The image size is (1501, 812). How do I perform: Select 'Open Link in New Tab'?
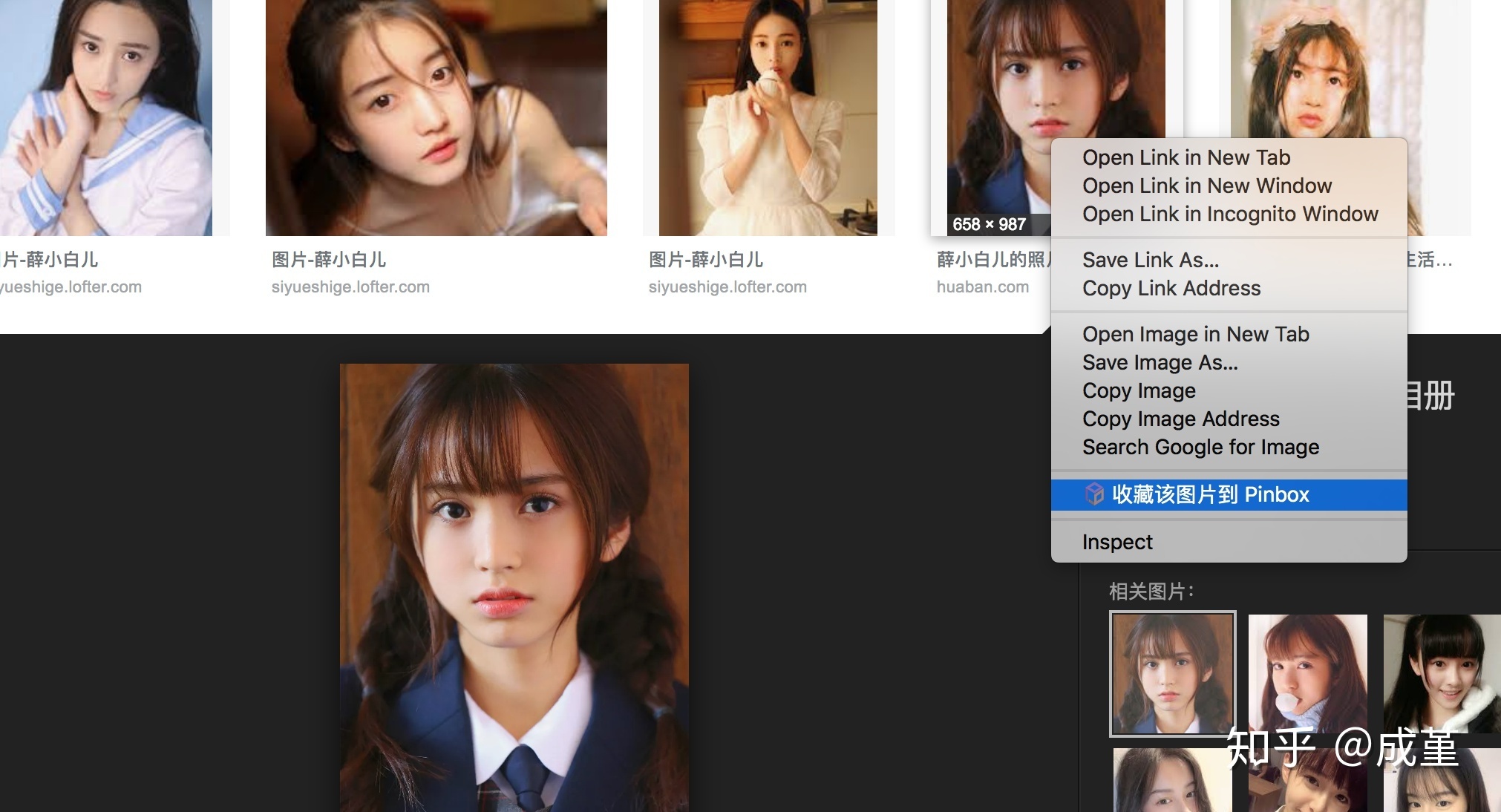click(1186, 157)
